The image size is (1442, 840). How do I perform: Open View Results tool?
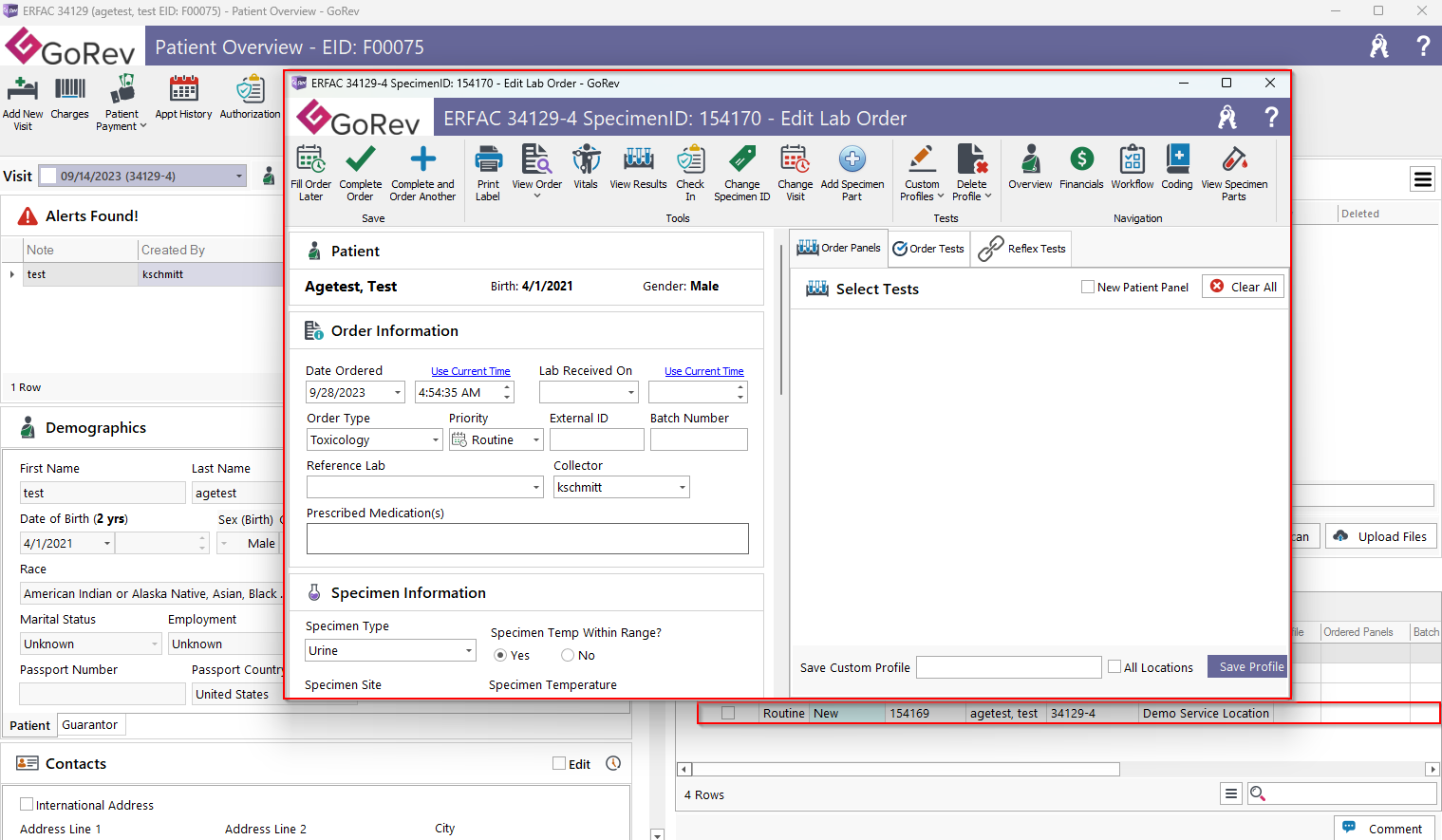click(638, 167)
